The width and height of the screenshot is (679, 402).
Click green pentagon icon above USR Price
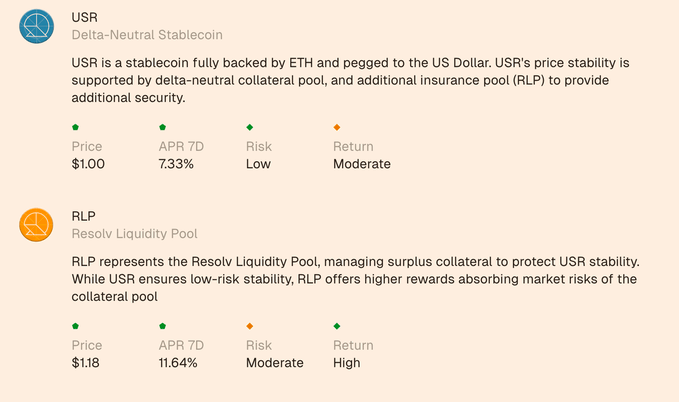(x=75, y=127)
